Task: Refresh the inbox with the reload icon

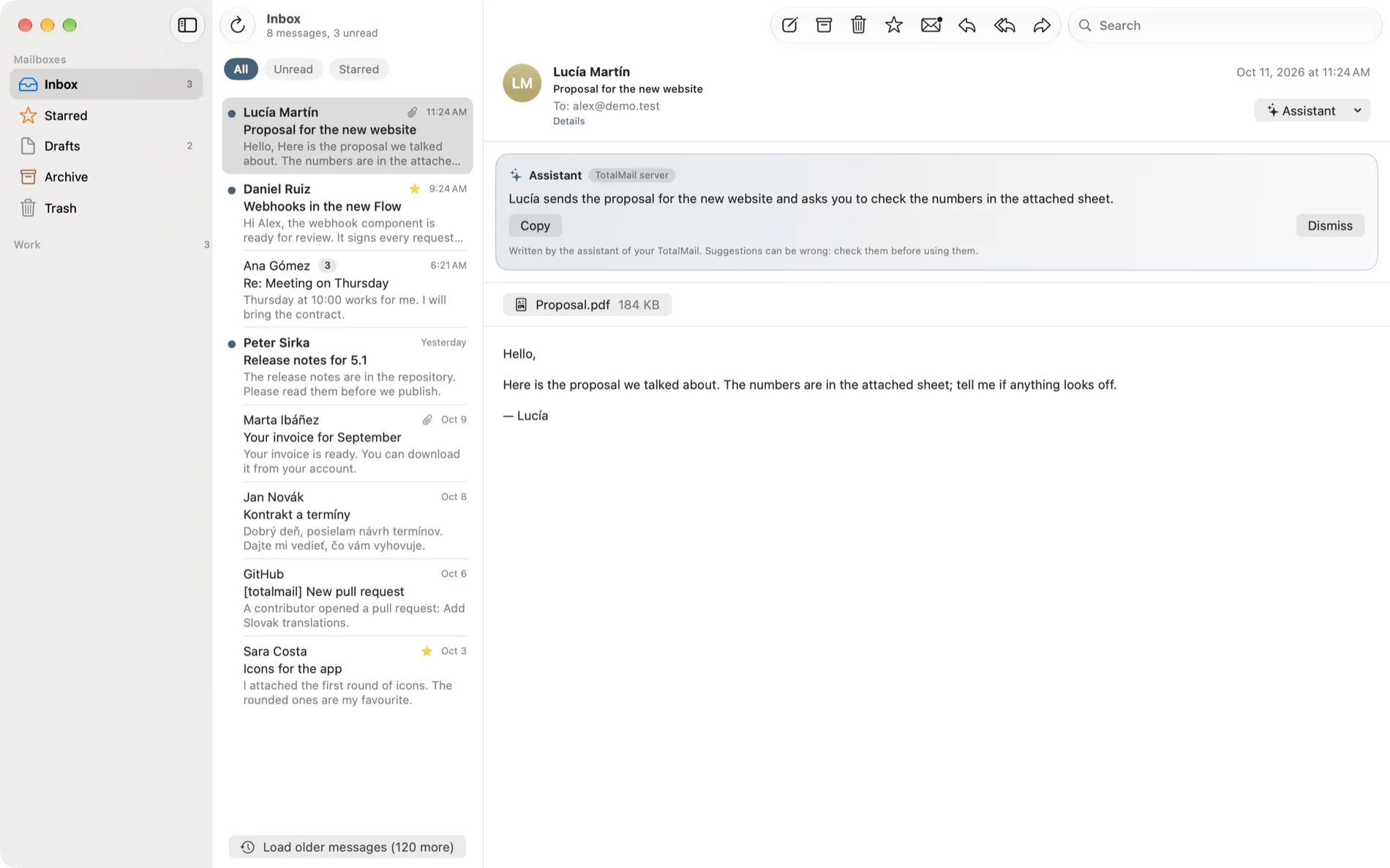Action: [238, 25]
